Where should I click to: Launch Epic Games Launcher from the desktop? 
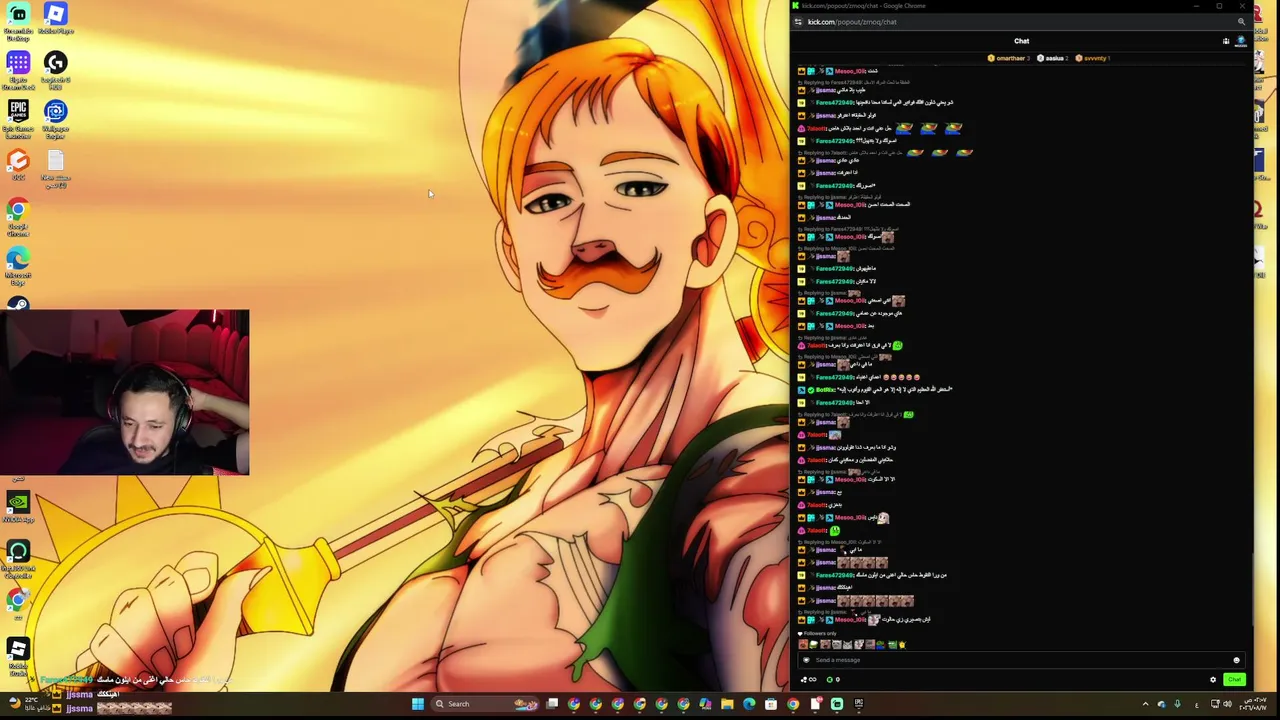coord(18,120)
